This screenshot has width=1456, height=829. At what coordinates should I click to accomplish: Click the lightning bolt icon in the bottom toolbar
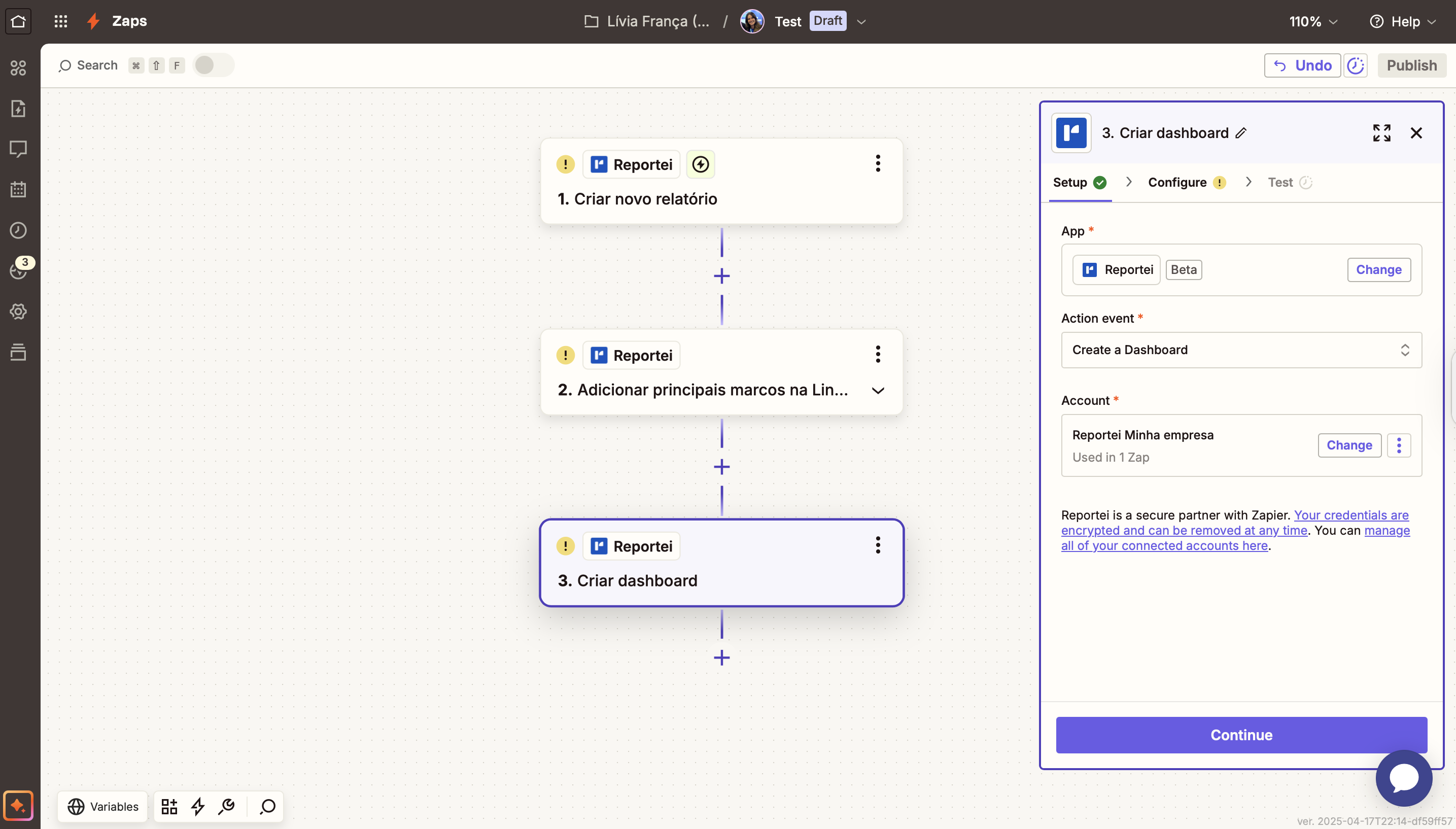[197, 806]
